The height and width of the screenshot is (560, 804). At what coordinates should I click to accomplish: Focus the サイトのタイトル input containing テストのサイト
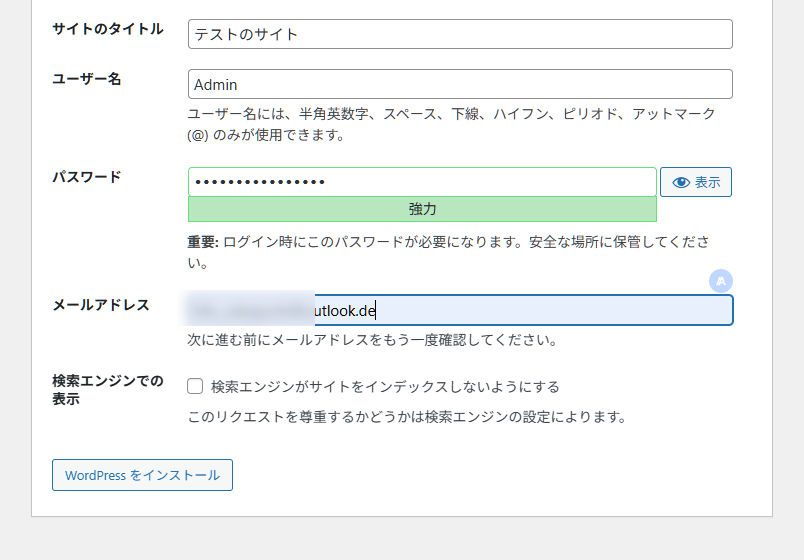pos(460,34)
